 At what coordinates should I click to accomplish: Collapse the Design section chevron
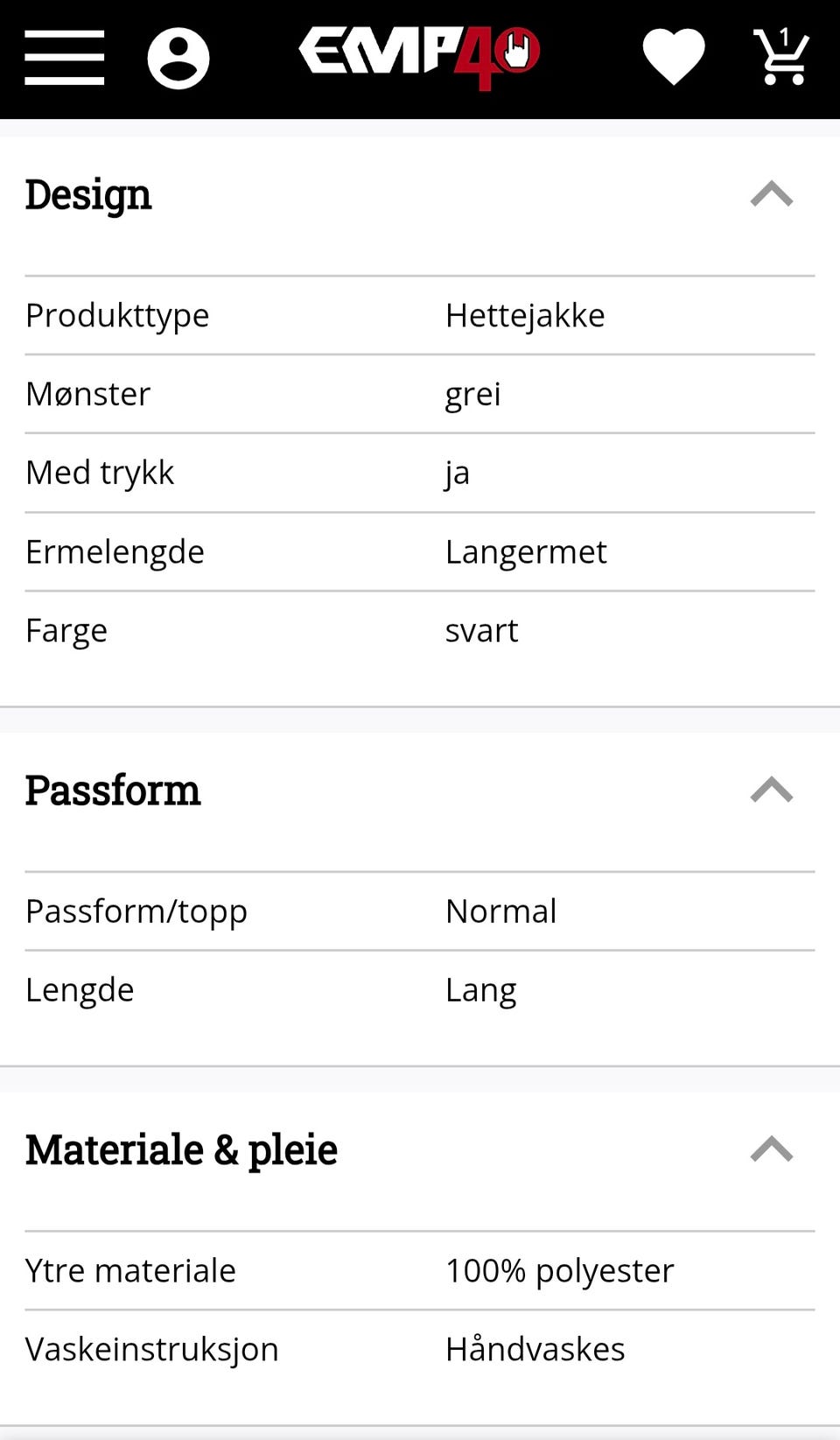pyautogui.click(x=772, y=194)
